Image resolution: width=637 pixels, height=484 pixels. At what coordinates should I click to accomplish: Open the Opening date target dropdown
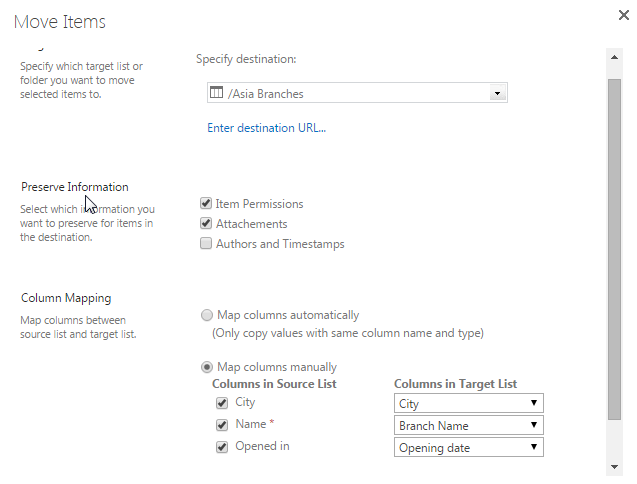[x=469, y=447]
